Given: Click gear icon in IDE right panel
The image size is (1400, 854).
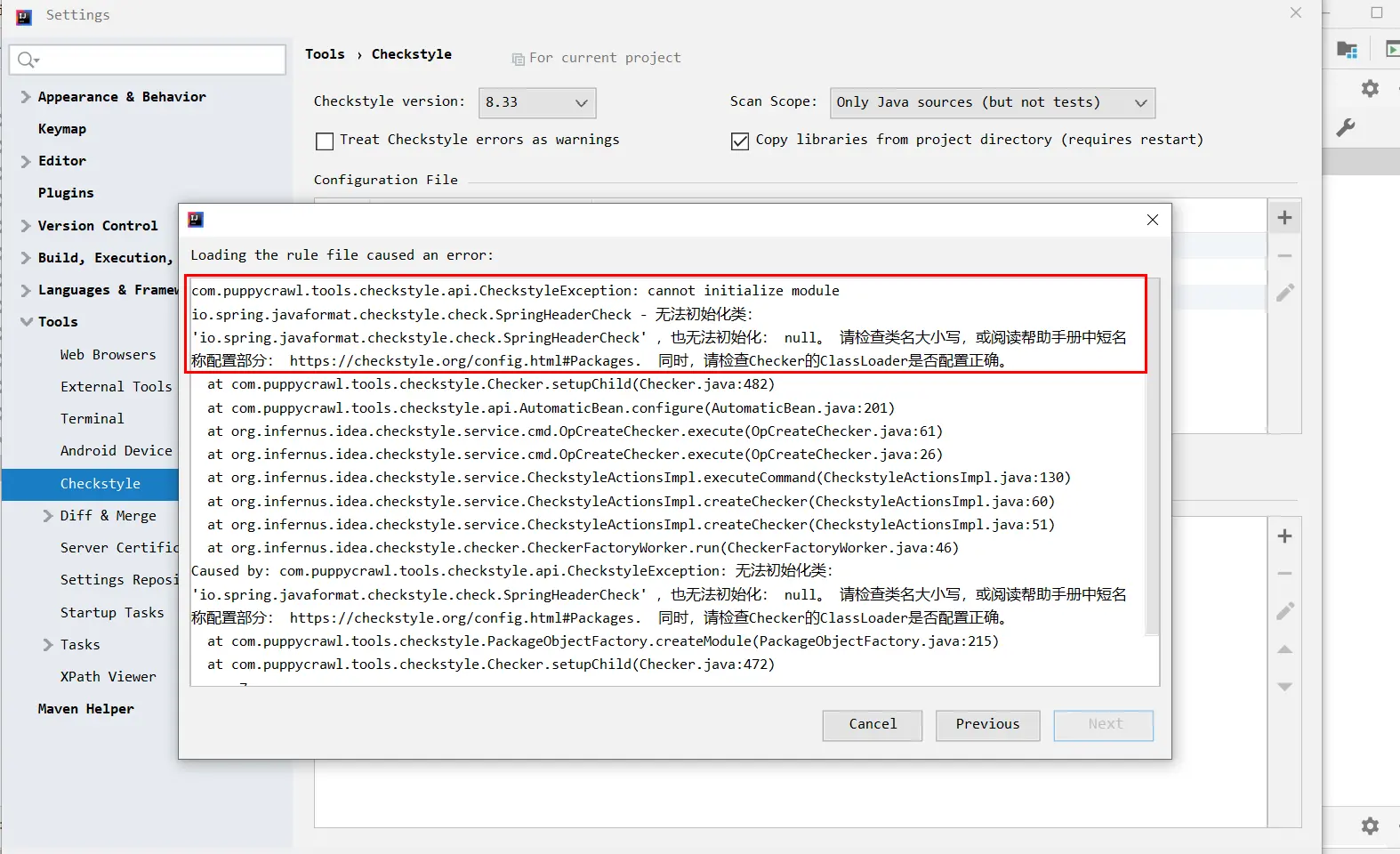Looking at the screenshot, I should 1370,89.
